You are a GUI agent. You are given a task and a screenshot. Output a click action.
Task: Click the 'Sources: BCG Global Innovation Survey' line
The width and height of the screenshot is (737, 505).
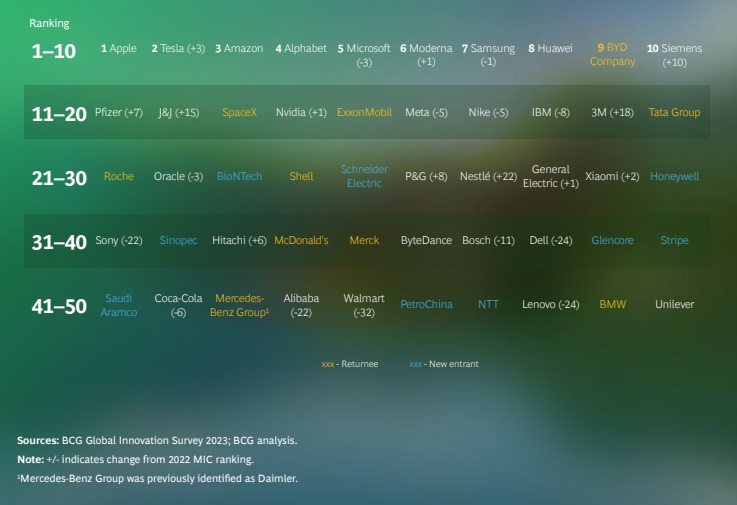pos(157,441)
